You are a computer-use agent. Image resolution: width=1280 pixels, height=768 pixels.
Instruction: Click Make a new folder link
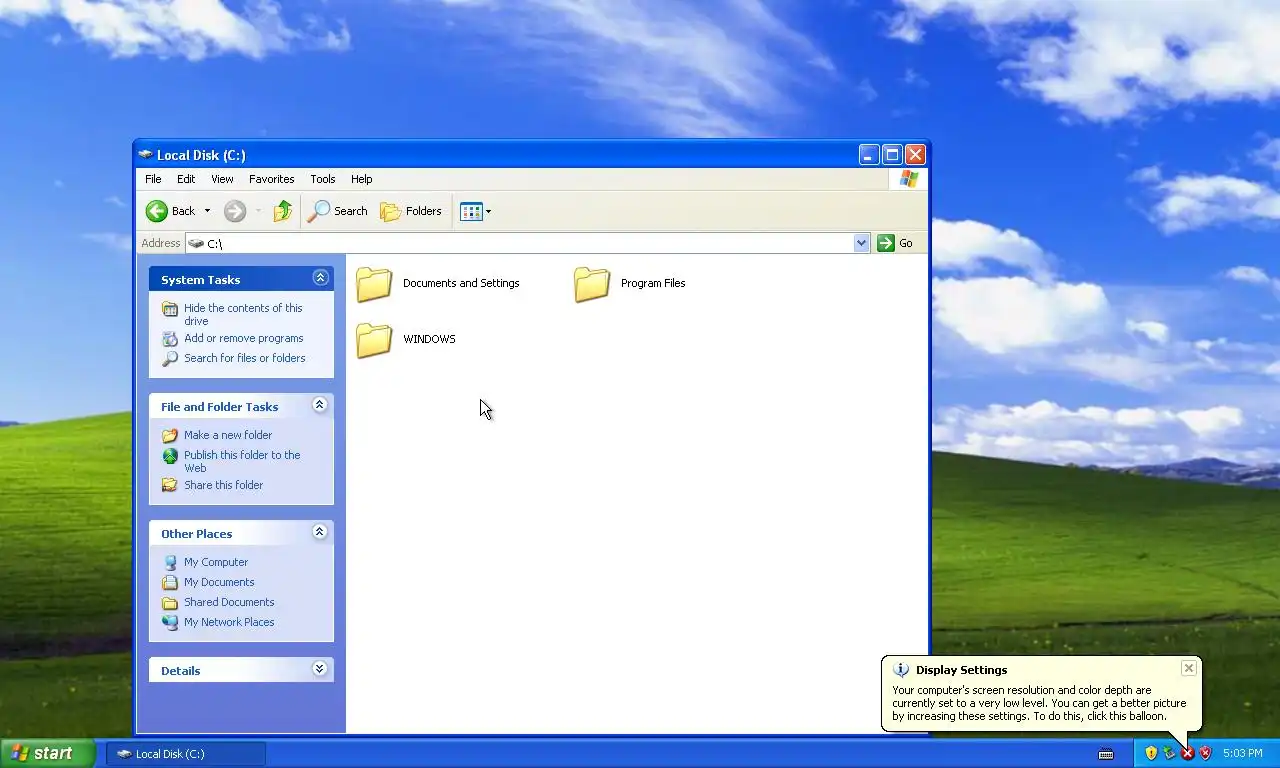click(x=228, y=435)
